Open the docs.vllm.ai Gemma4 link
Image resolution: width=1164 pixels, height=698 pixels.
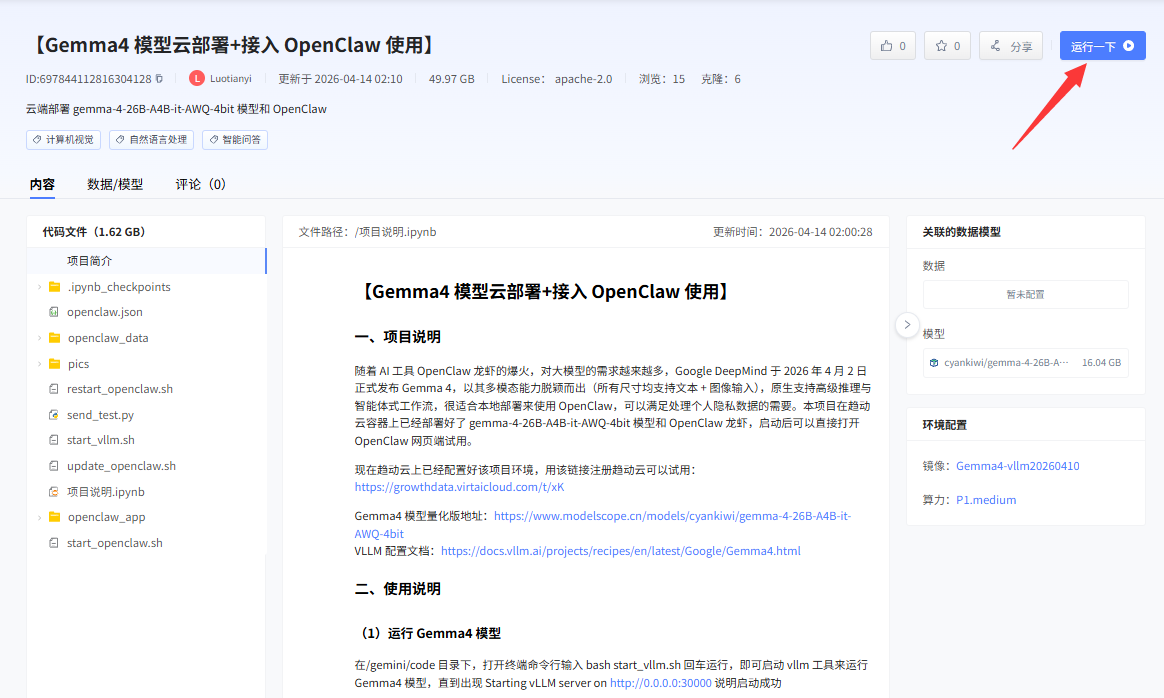tap(621, 551)
